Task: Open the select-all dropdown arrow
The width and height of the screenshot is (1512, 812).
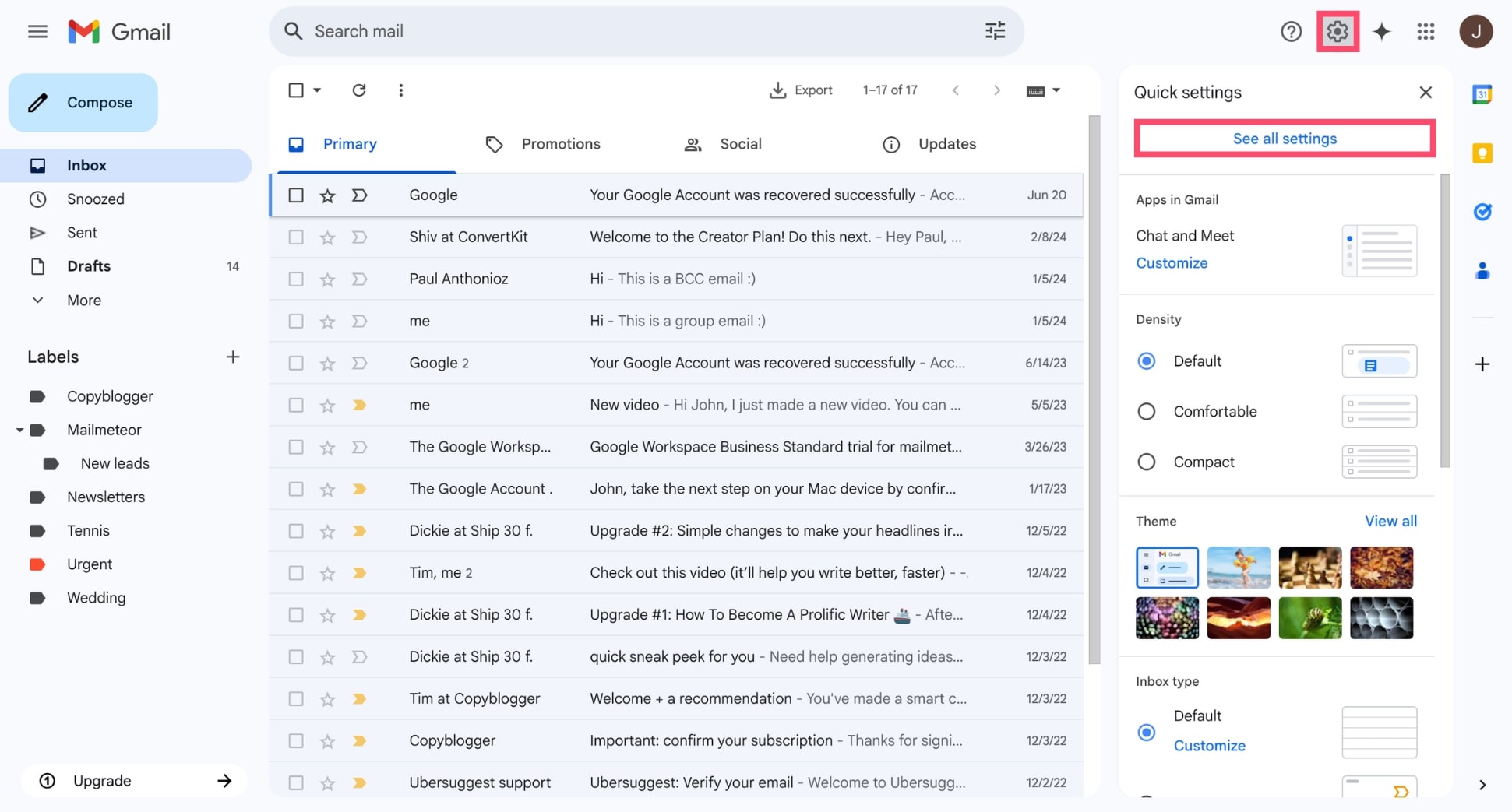Action: click(315, 90)
